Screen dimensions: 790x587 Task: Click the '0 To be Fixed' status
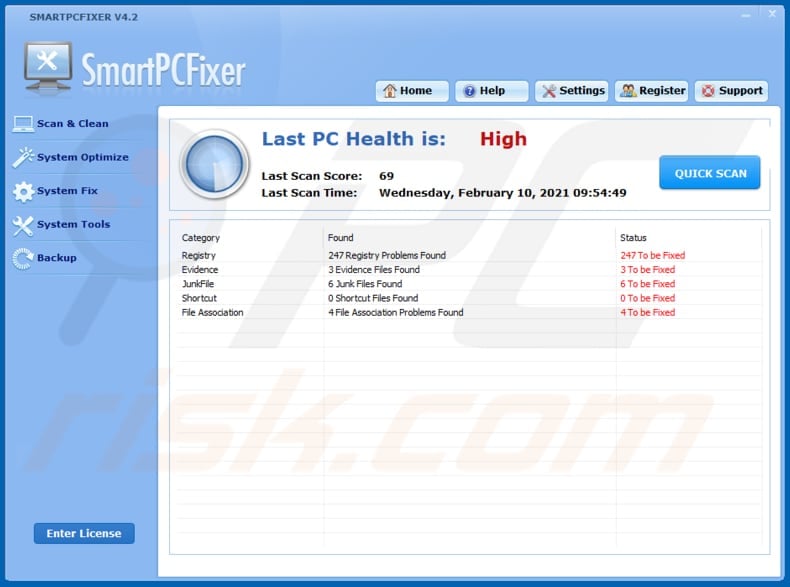click(x=647, y=298)
